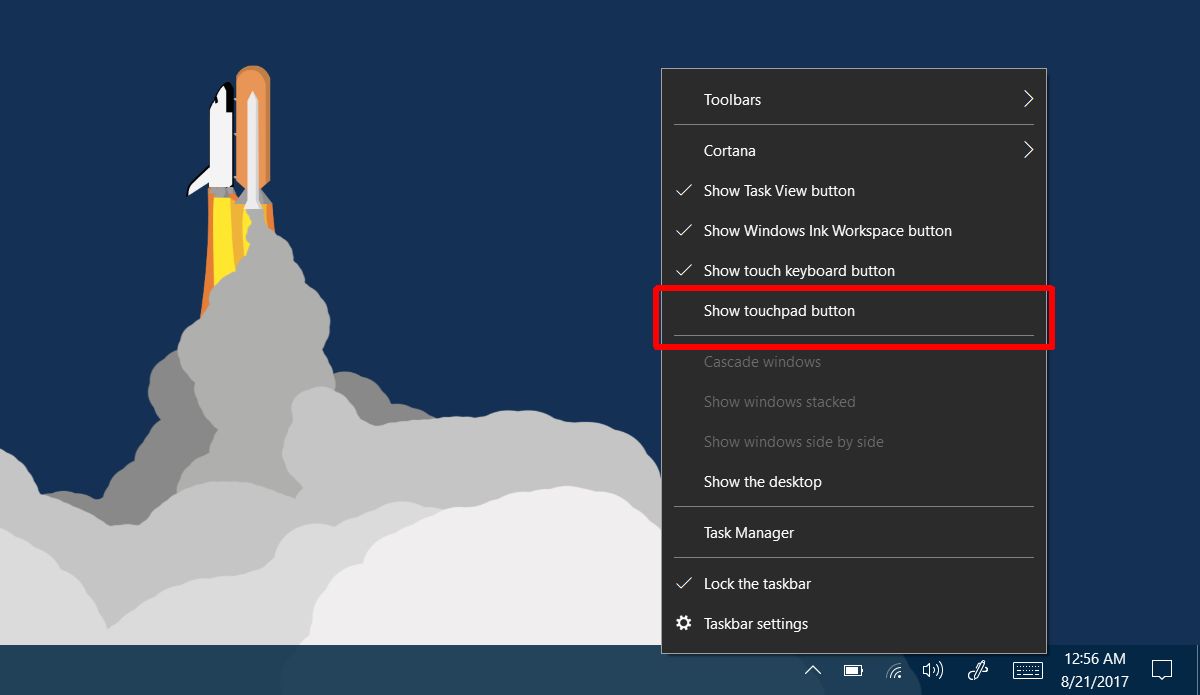Launch Windows Ink Workspace from taskbar

click(978, 670)
